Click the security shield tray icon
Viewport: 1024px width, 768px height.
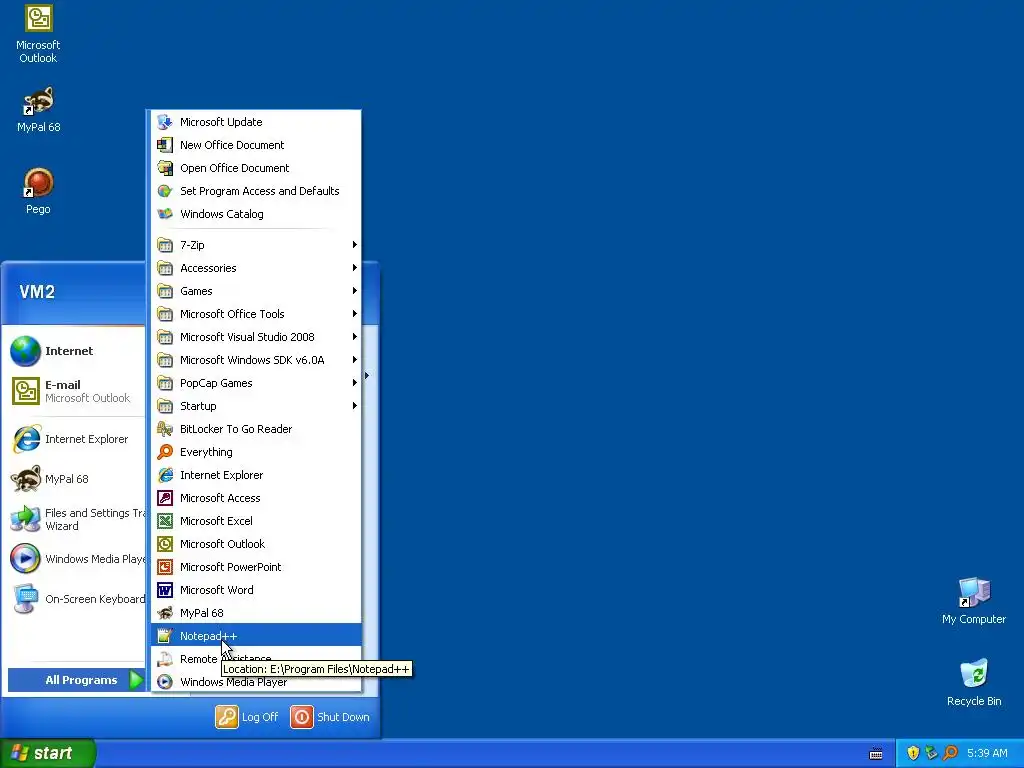click(x=913, y=753)
